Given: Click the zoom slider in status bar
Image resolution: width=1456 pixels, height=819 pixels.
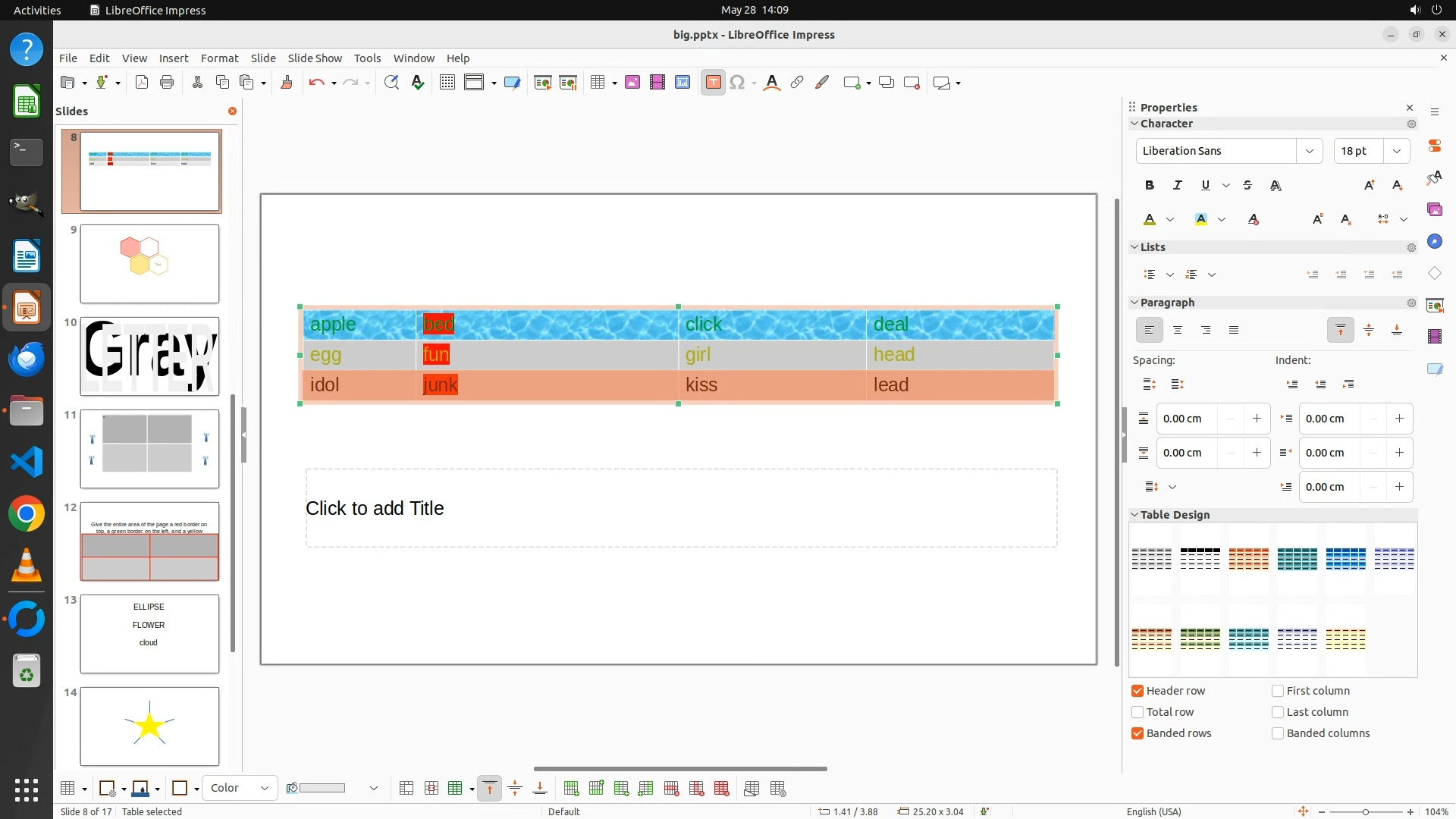Looking at the screenshot, I should [x=1365, y=811].
